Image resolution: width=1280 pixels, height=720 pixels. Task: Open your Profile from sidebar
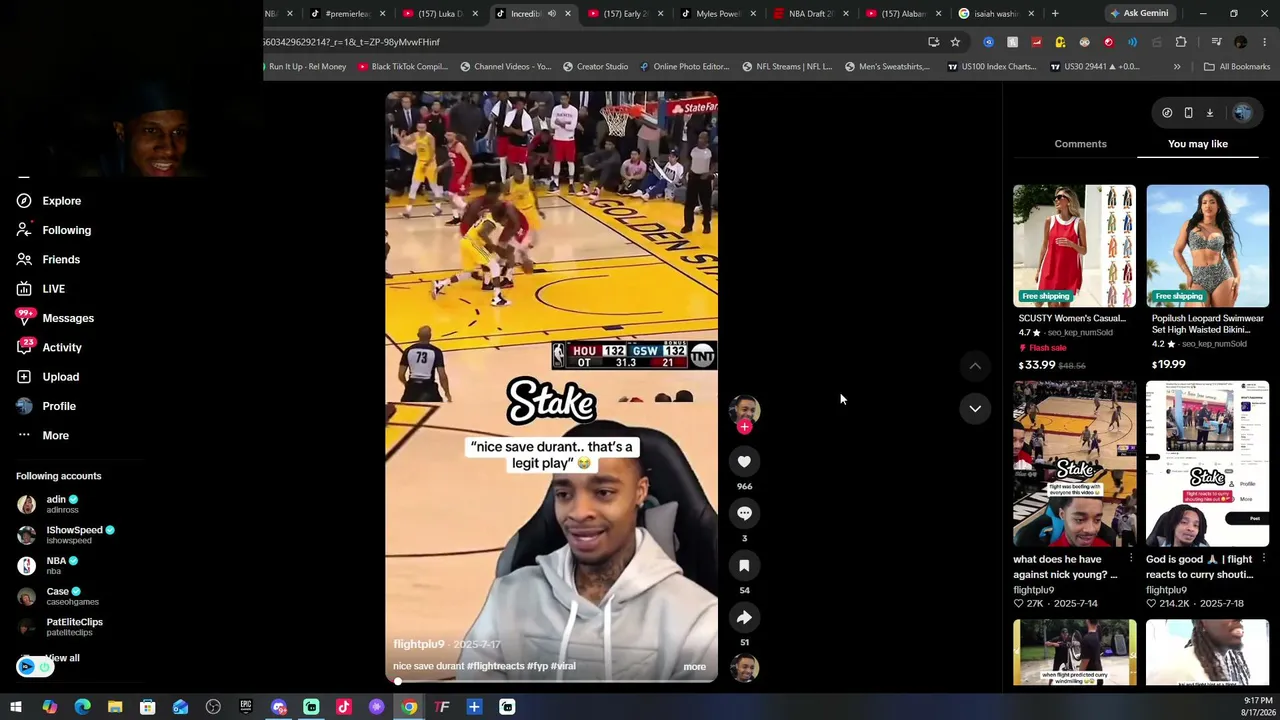click(x=46, y=406)
